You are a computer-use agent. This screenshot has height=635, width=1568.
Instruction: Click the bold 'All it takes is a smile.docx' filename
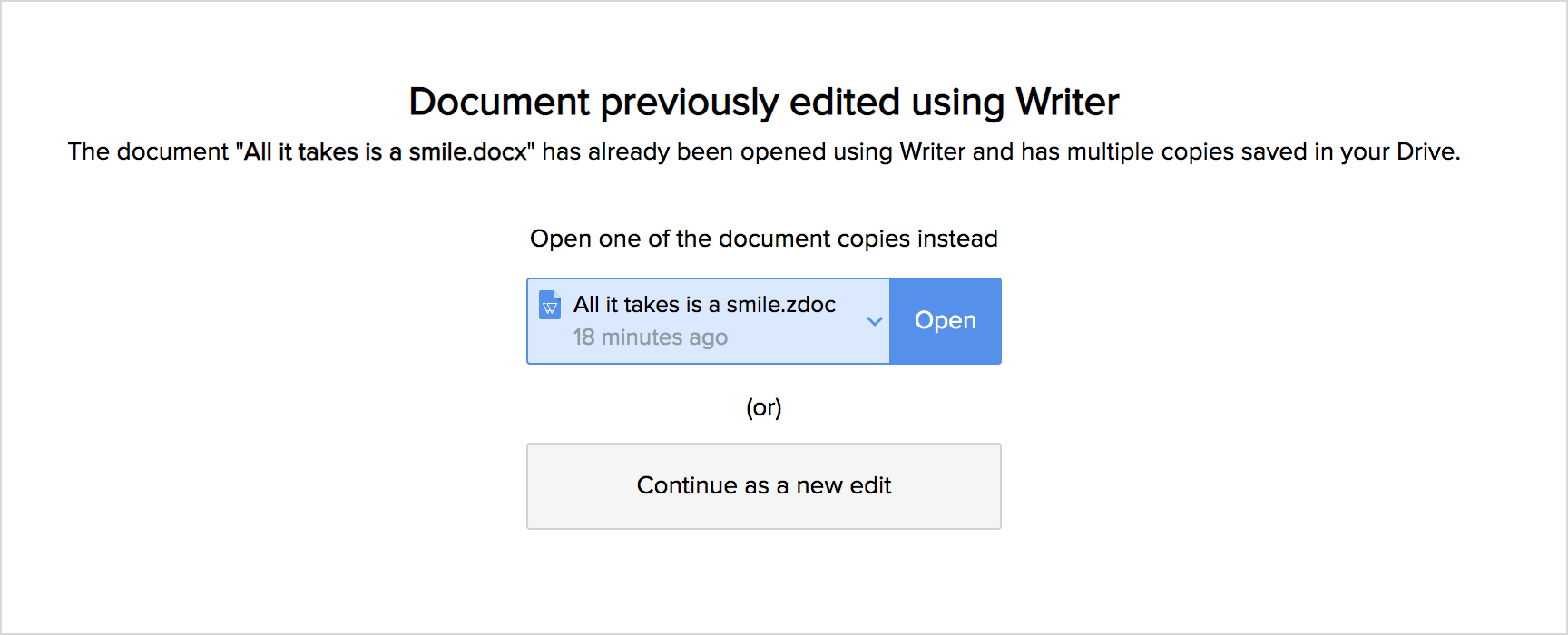coord(387,151)
